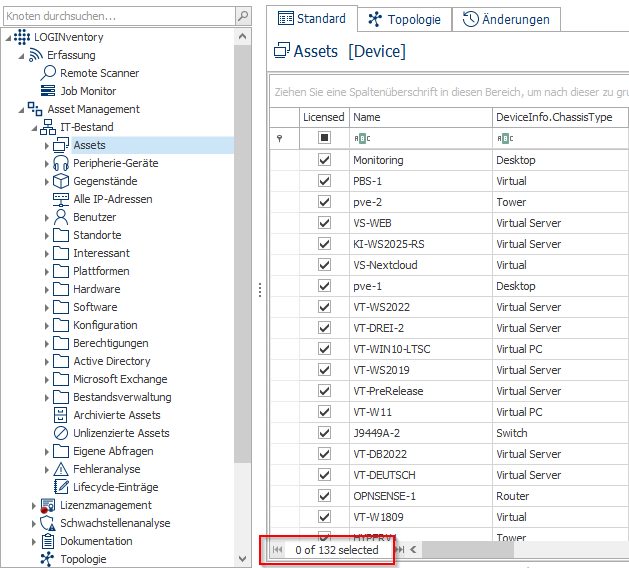The height and width of the screenshot is (568, 629).
Task: Open Remote Scanner via its magnifier icon
Action: coord(48,73)
